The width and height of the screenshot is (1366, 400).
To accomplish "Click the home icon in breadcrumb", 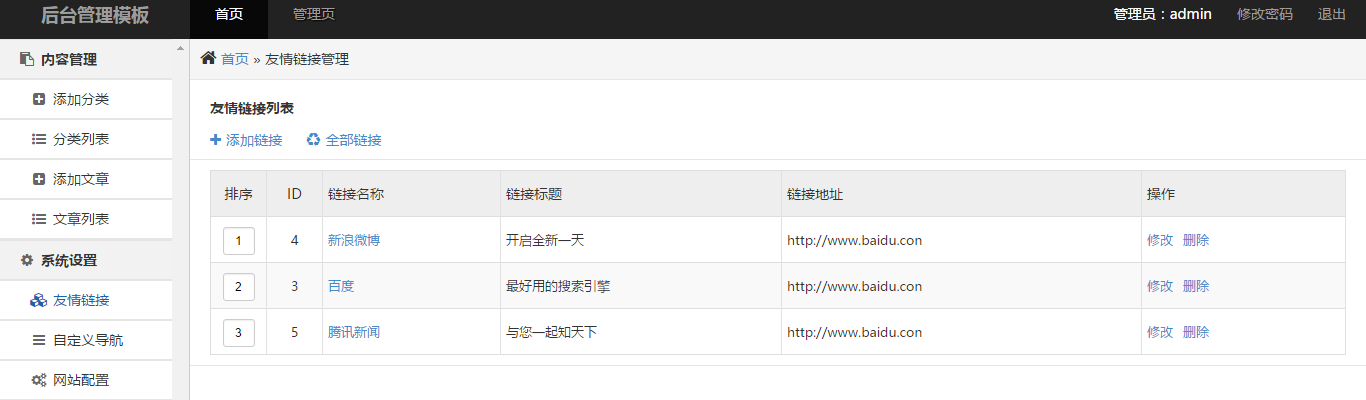I will (208, 59).
